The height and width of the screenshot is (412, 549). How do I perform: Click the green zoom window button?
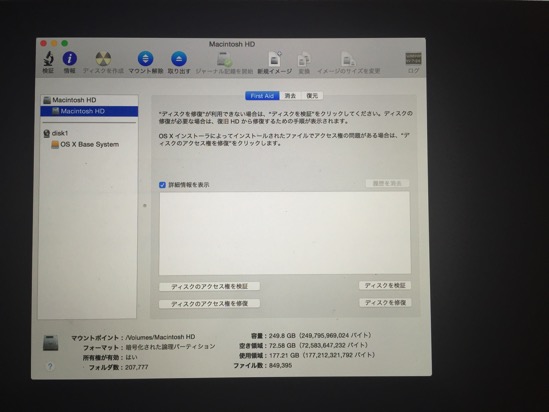point(64,43)
